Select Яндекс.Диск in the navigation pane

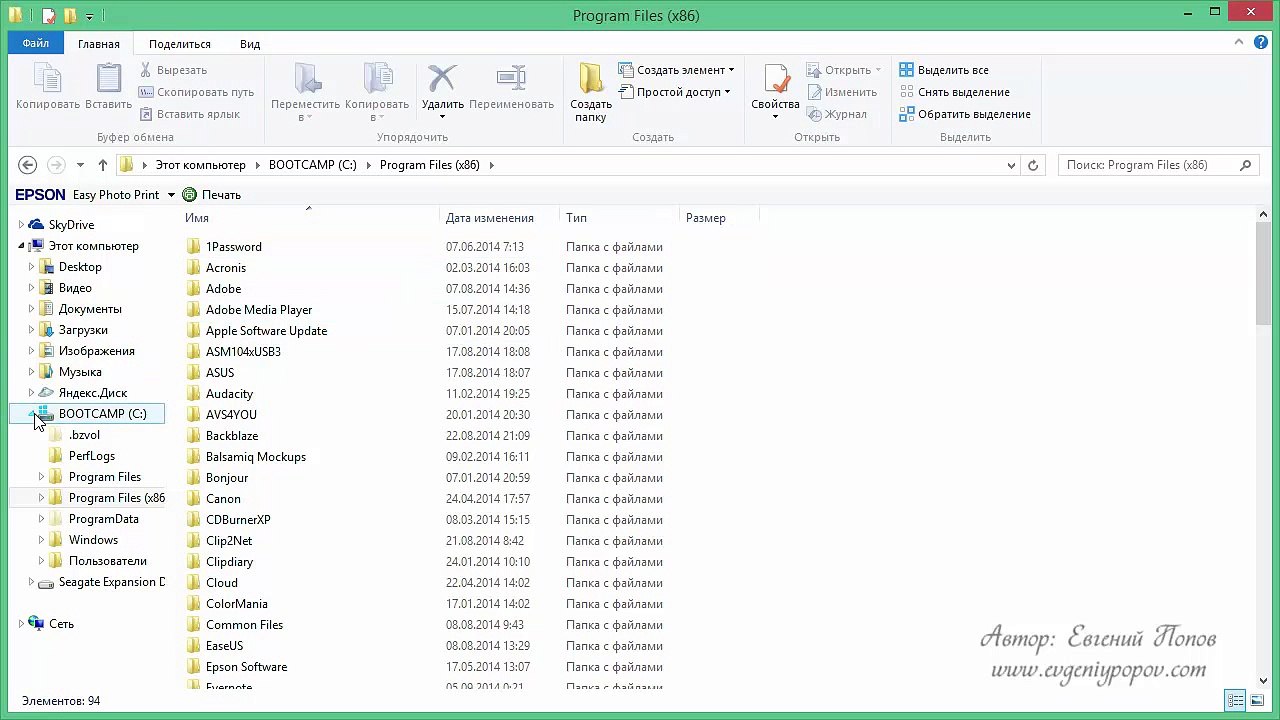click(93, 393)
